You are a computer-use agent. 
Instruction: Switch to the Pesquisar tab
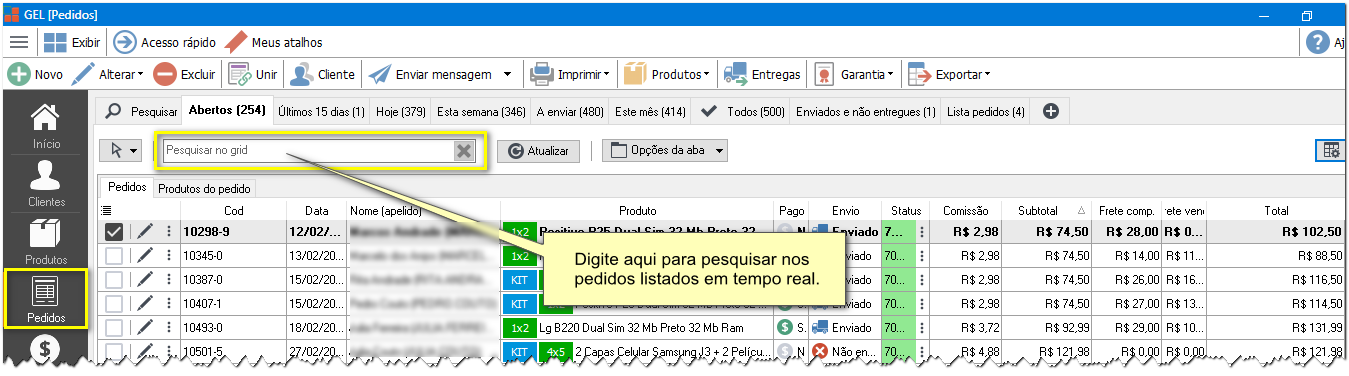coord(142,112)
